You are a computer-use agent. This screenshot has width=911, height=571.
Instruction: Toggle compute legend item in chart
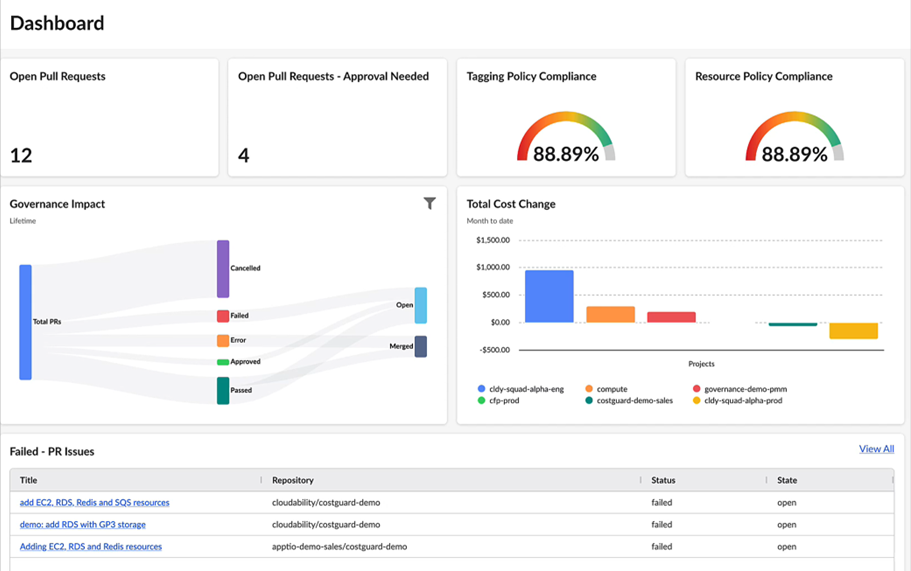tap(606, 389)
